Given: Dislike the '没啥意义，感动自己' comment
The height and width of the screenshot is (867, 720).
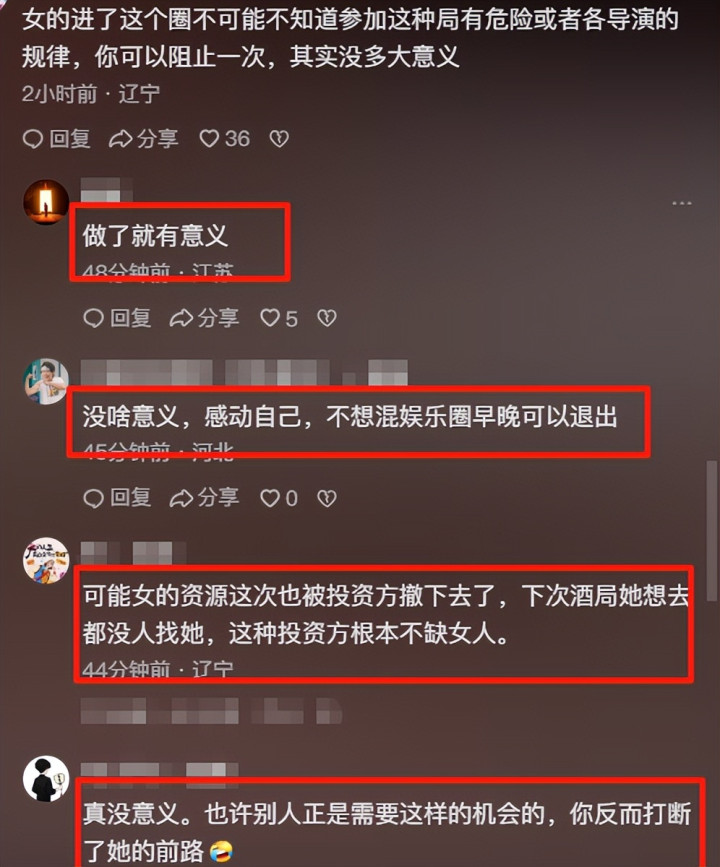Looking at the screenshot, I should [326, 498].
